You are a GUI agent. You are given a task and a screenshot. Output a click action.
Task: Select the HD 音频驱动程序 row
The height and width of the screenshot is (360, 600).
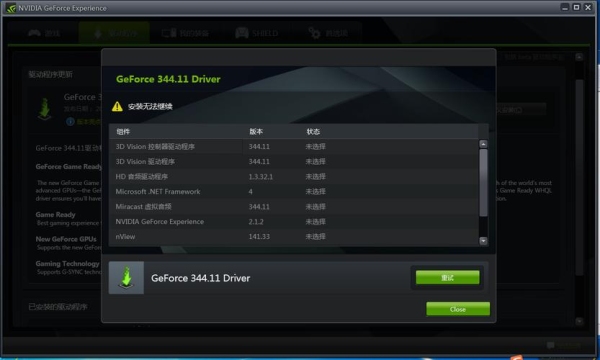(293, 176)
